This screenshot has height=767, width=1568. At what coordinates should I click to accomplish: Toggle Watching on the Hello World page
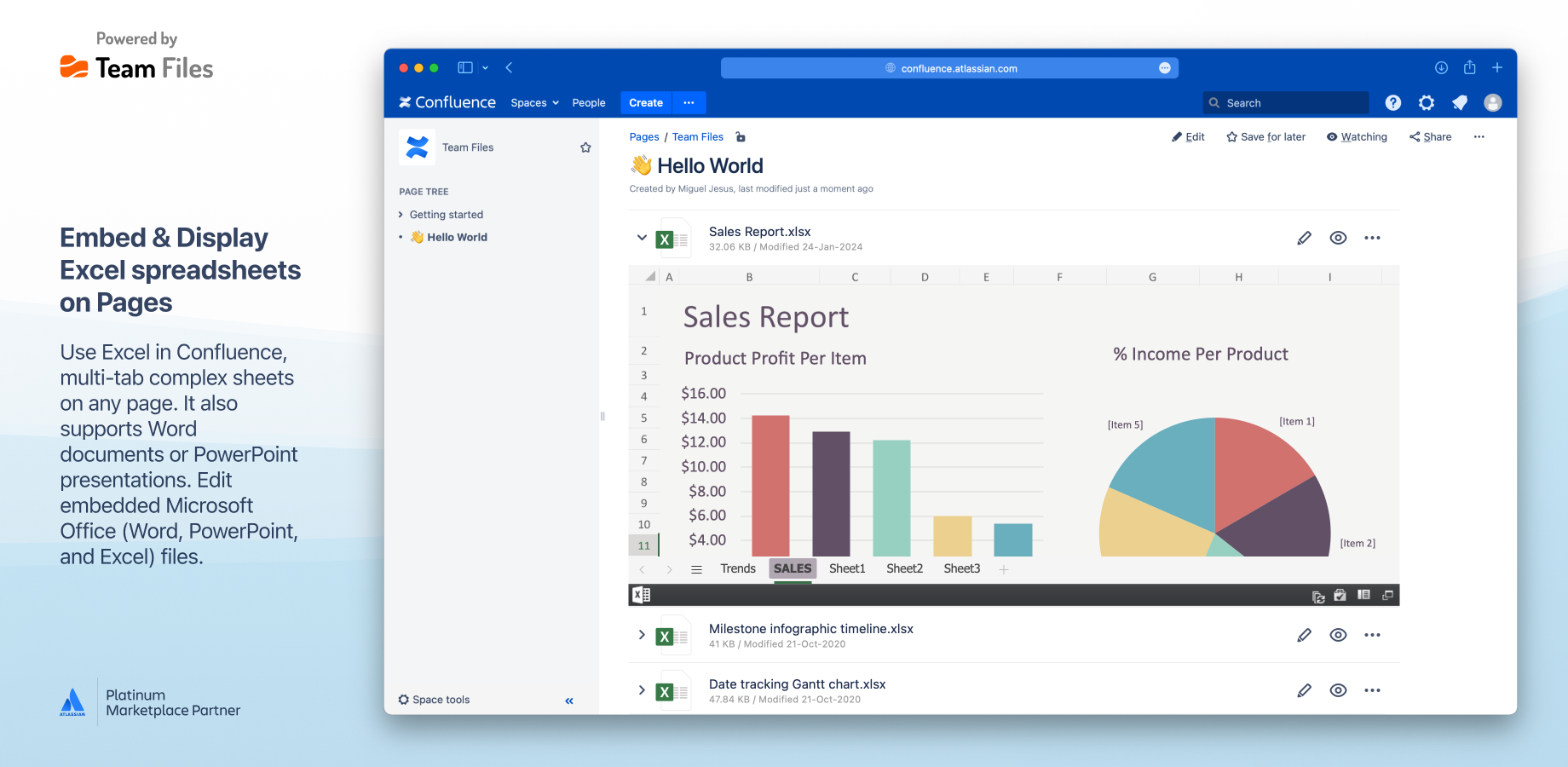(1357, 136)
